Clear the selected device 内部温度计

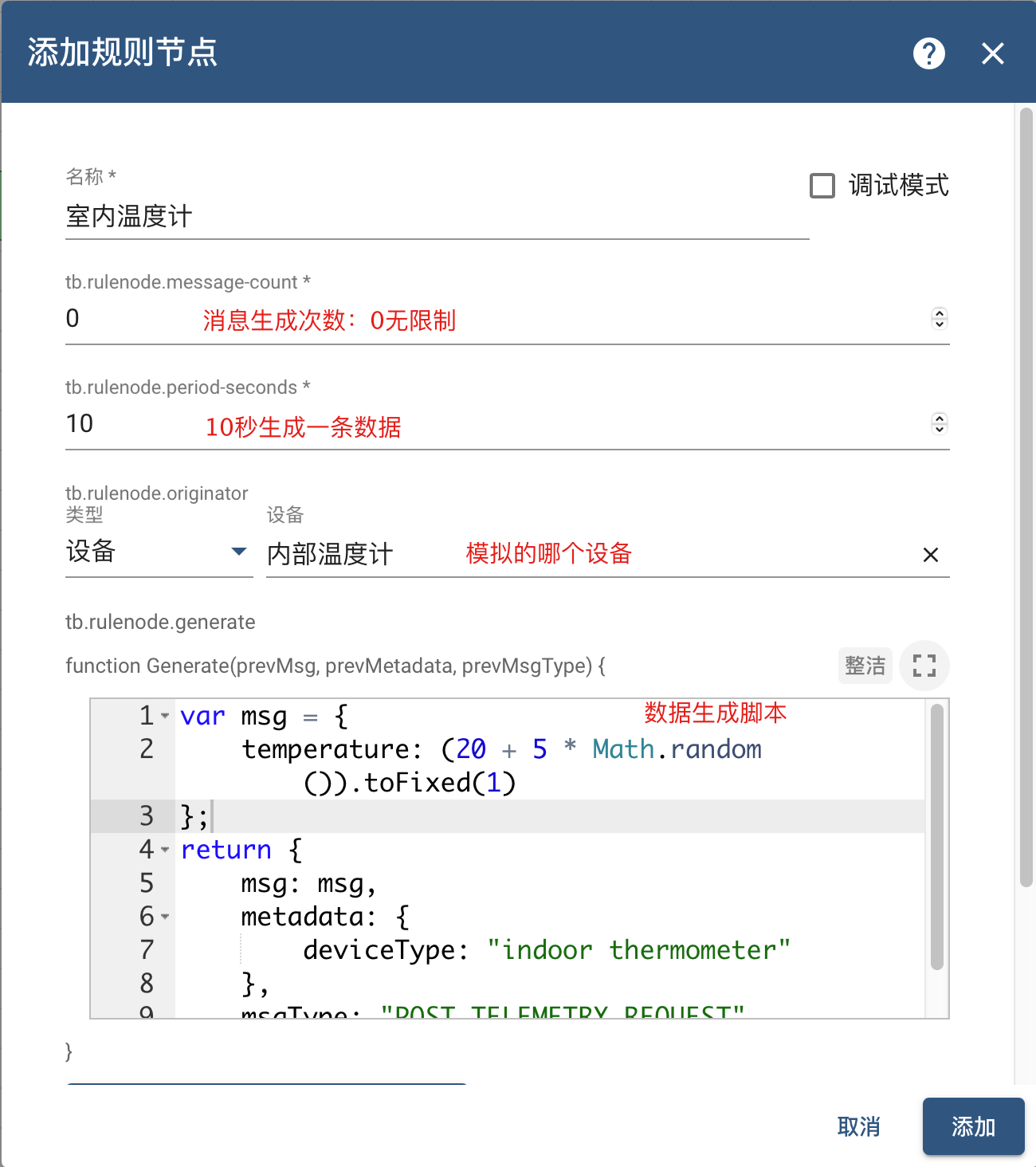click(930, 555)
